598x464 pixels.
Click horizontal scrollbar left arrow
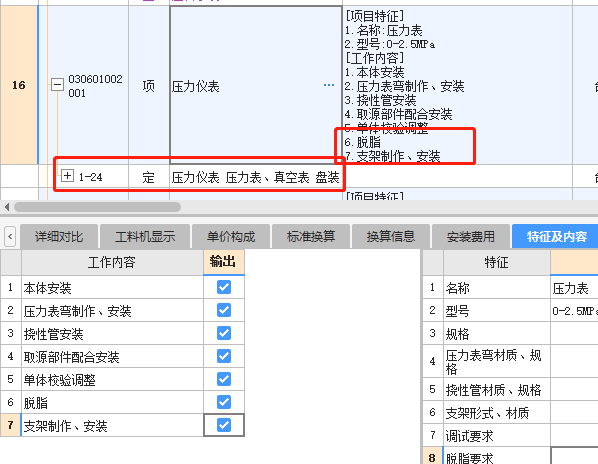[x=7, y=207]
